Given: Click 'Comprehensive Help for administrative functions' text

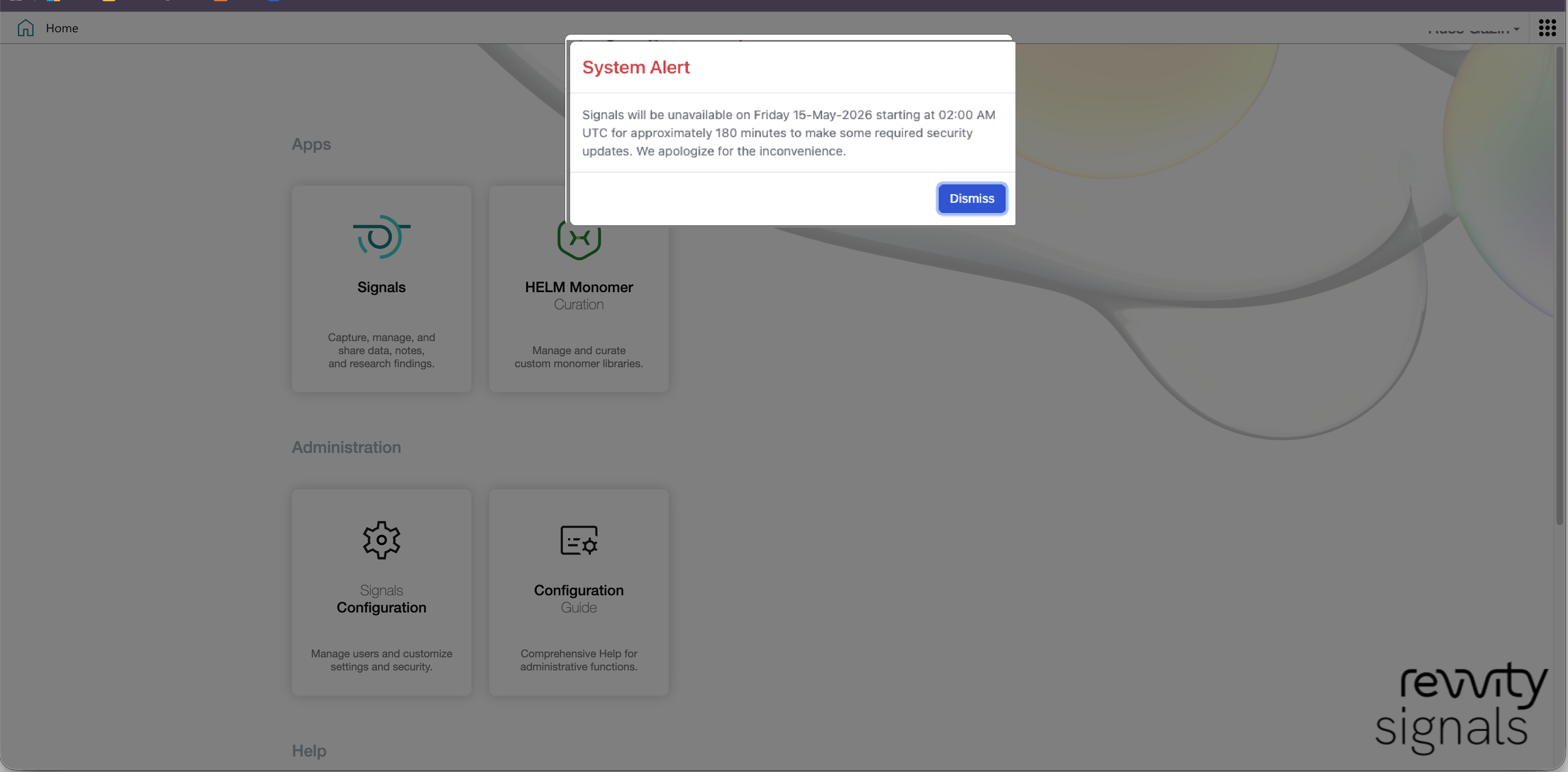Looking at the screenshot, I should [x=579, y=660].
